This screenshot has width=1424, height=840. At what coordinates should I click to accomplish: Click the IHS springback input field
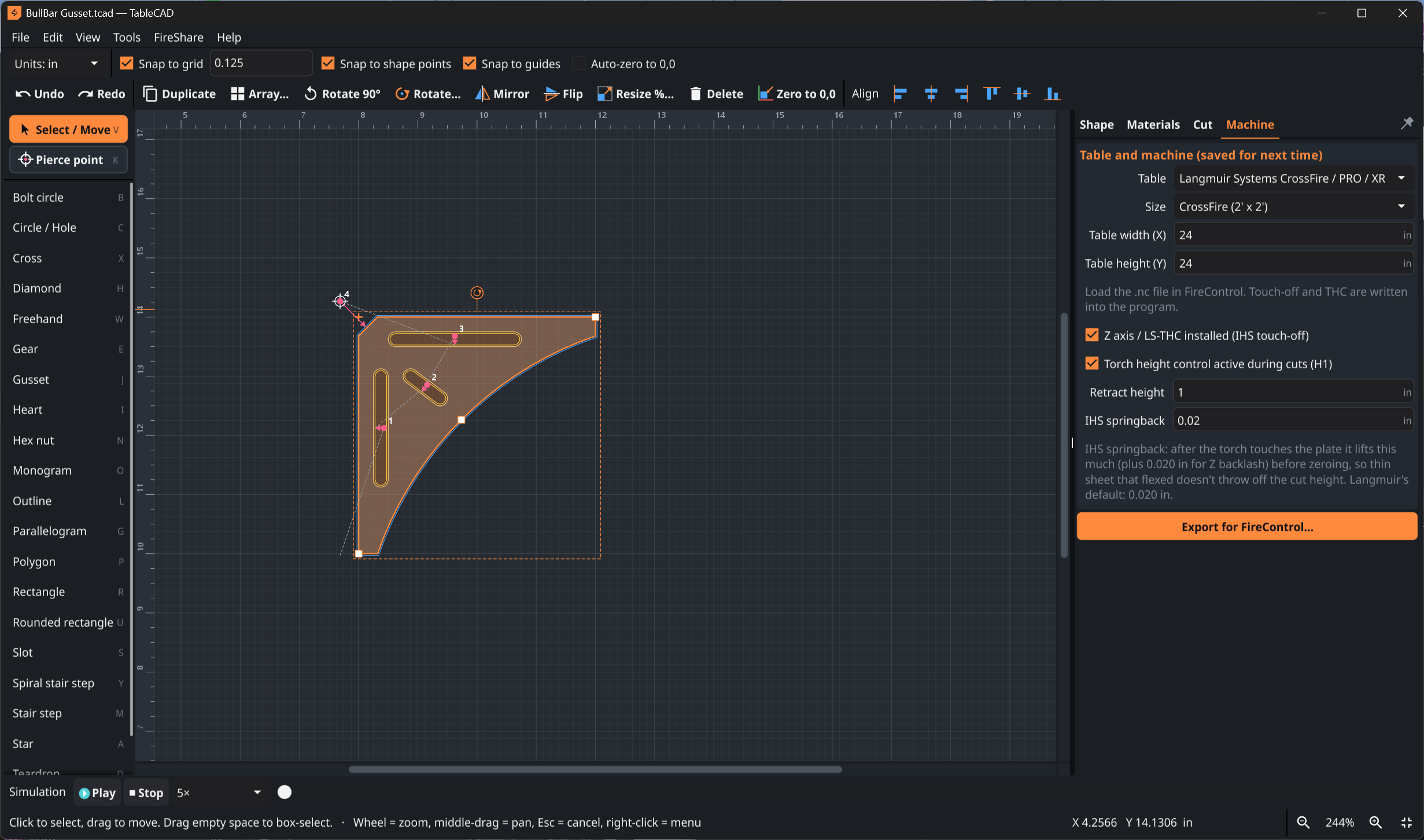coord(1293,421)
